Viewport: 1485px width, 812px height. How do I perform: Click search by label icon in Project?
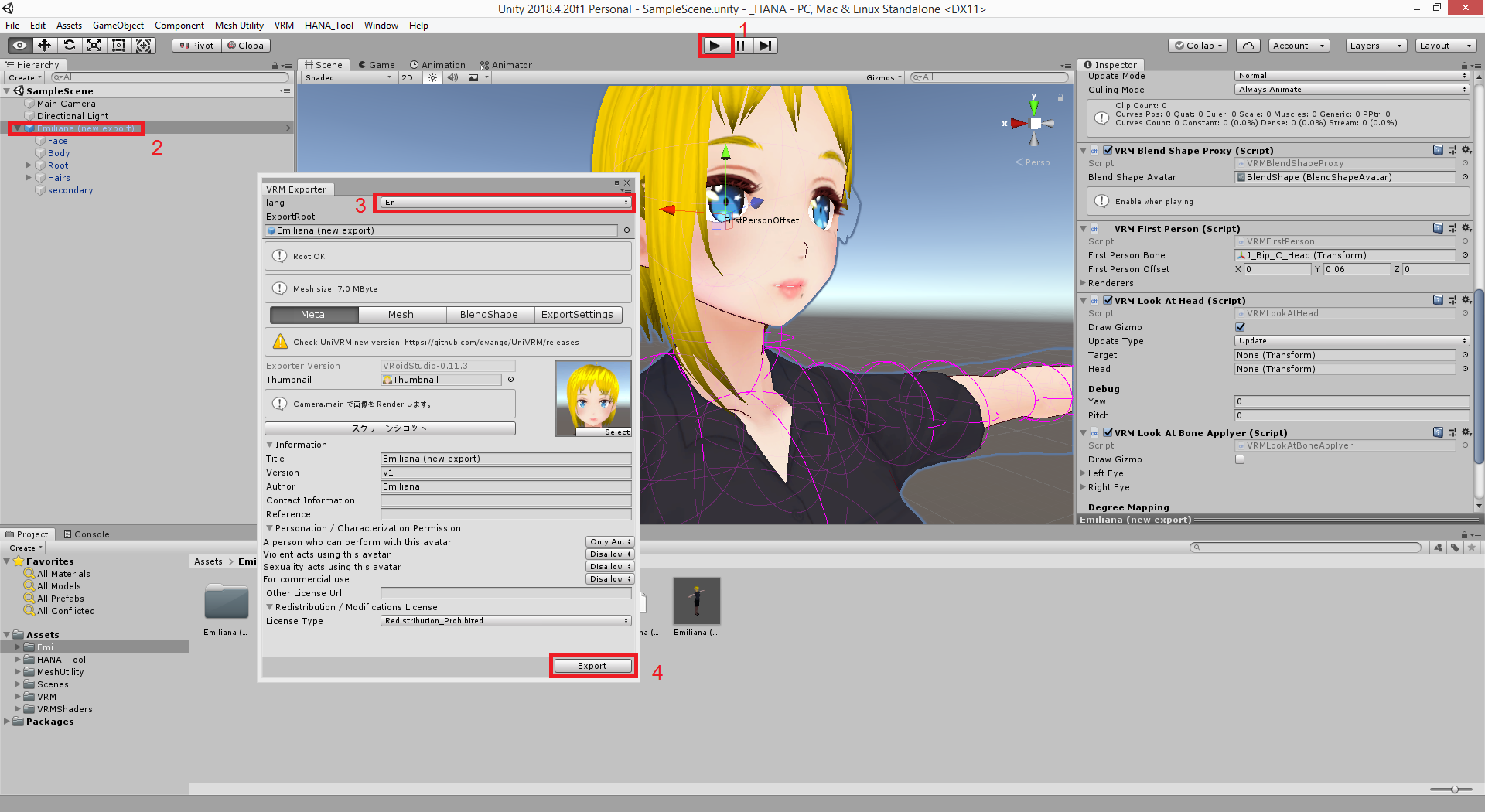(x=1455, y=548)
